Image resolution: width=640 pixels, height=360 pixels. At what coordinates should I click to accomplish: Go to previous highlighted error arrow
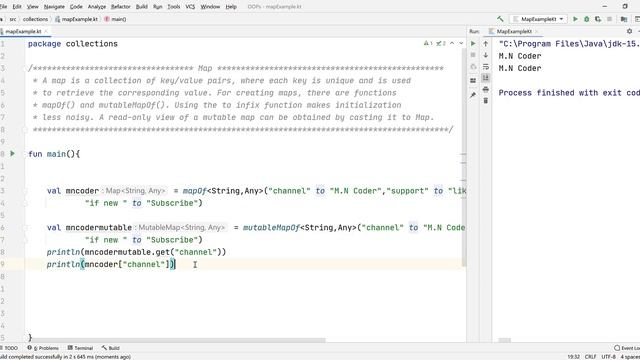[452, 43]
